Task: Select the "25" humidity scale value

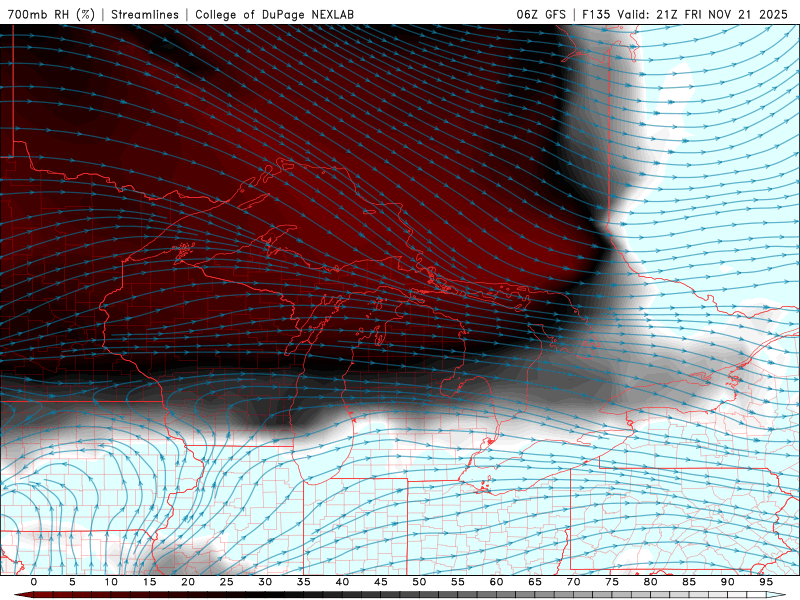Action: 227,582
